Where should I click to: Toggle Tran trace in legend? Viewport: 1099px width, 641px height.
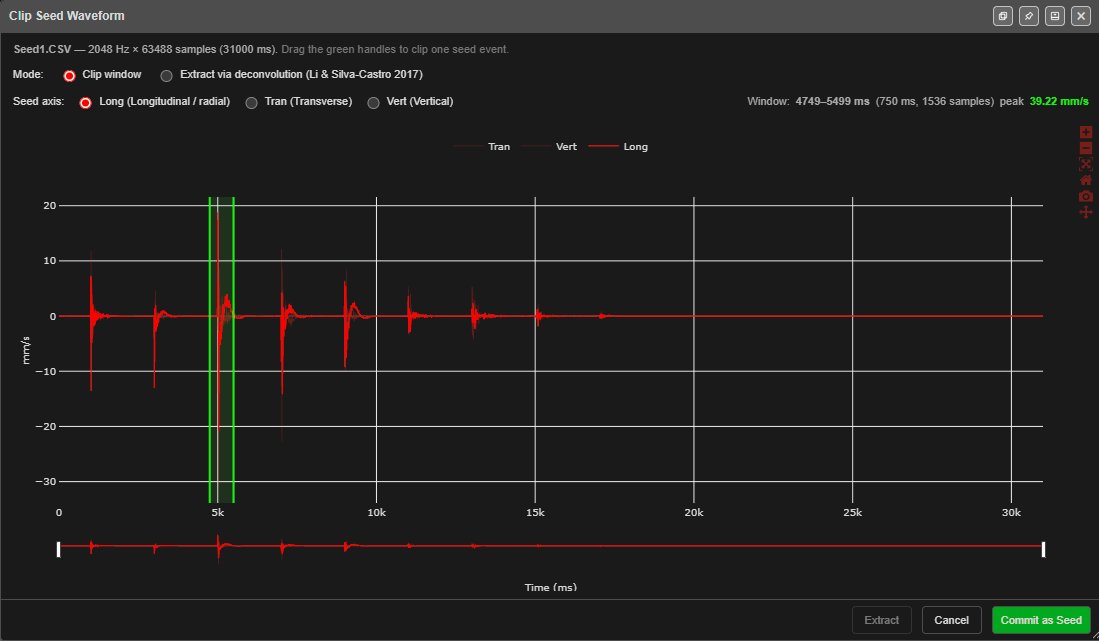[482, 146]
